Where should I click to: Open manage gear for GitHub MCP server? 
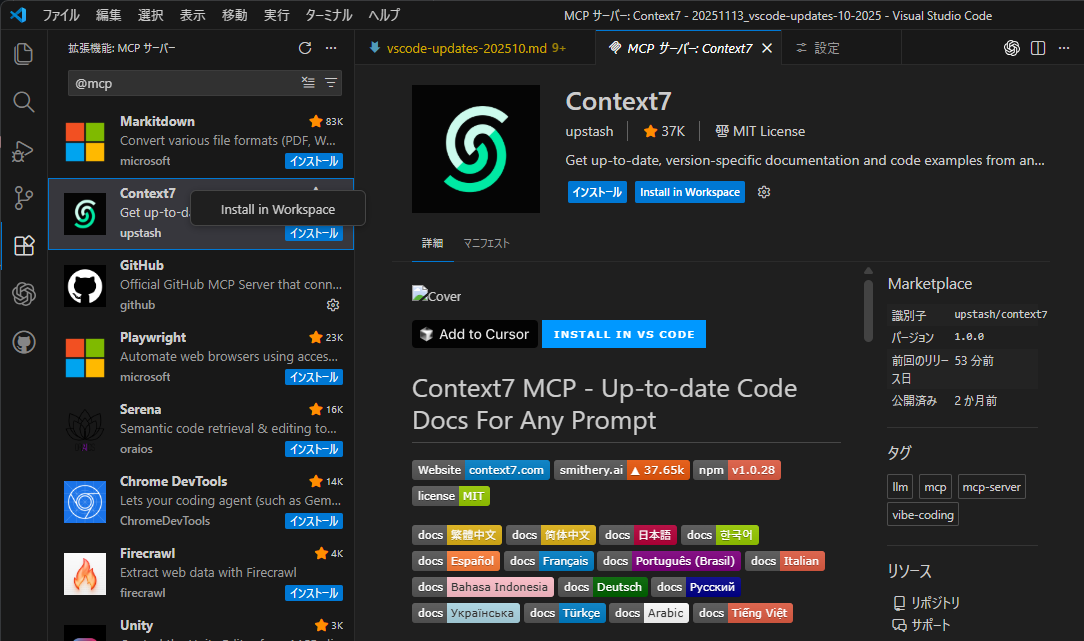point(333,305)
